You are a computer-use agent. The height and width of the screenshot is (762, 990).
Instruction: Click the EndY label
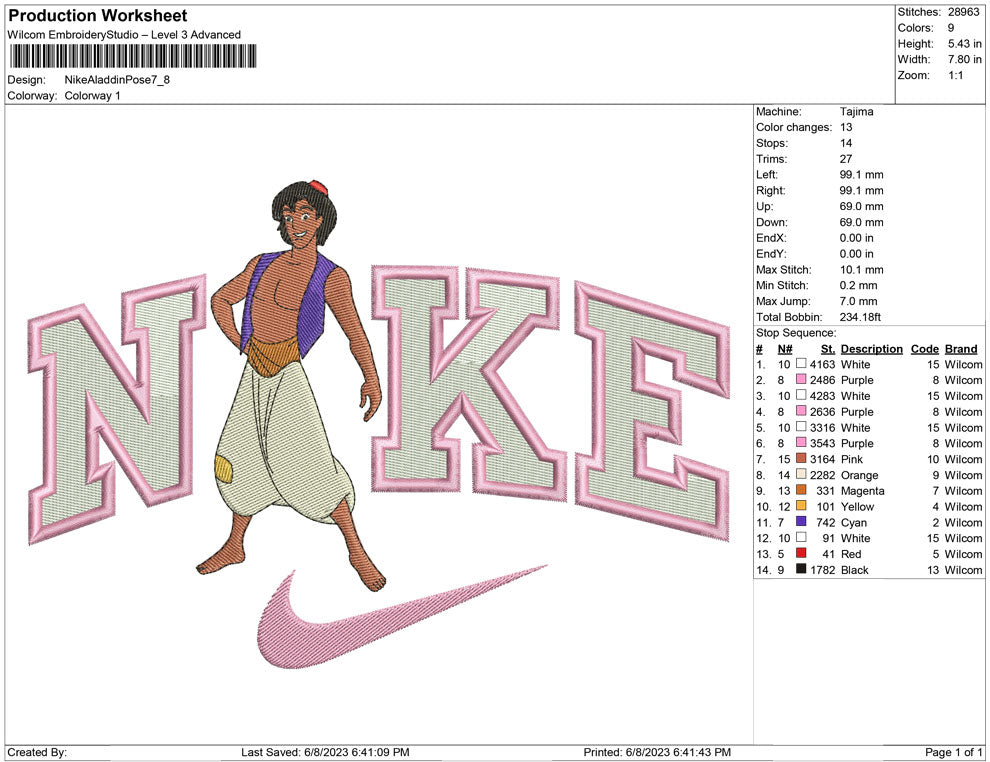click(771, 254)
